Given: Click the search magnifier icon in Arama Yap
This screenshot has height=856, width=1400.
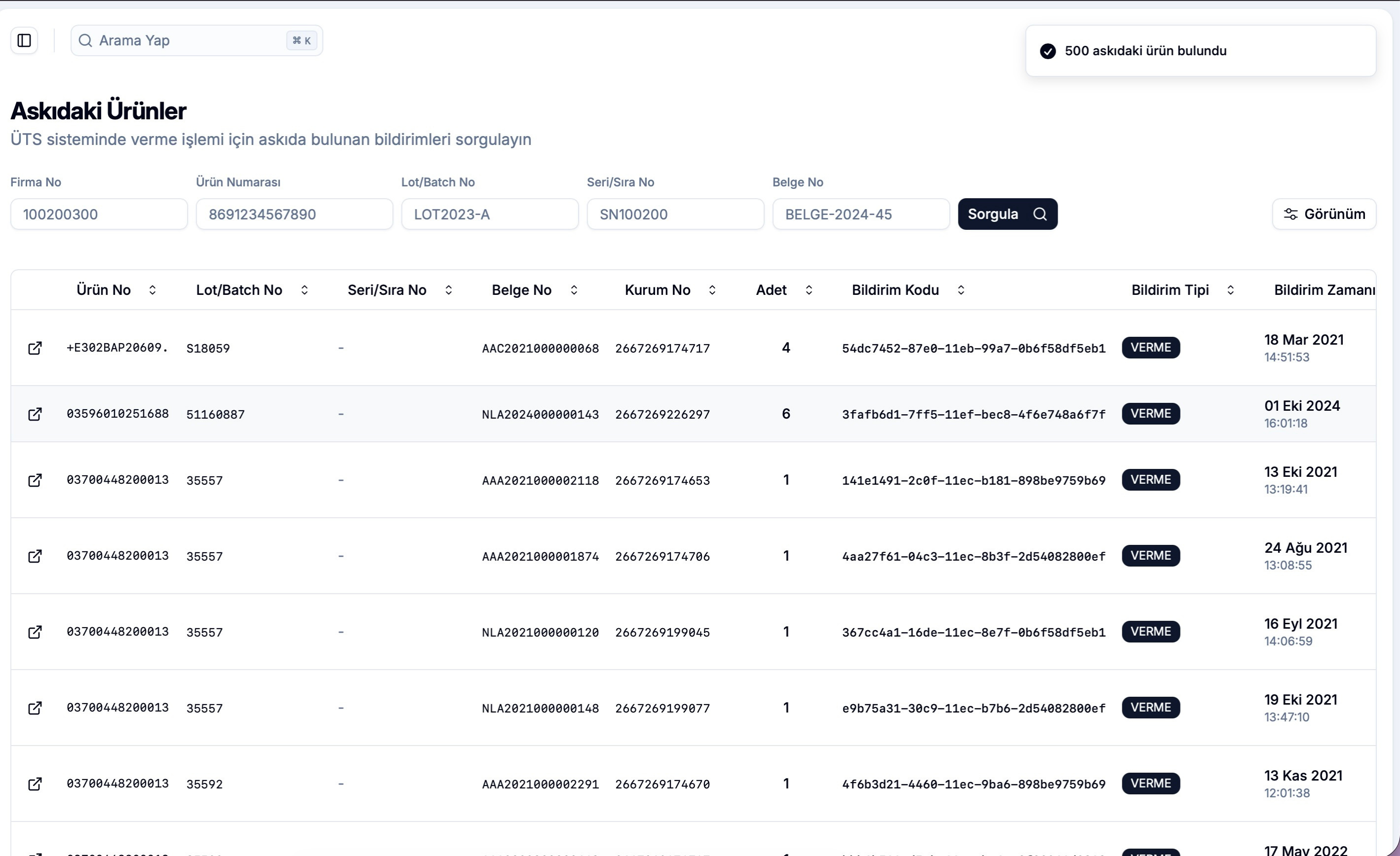Looking at the screenshot, I should 85,40.
